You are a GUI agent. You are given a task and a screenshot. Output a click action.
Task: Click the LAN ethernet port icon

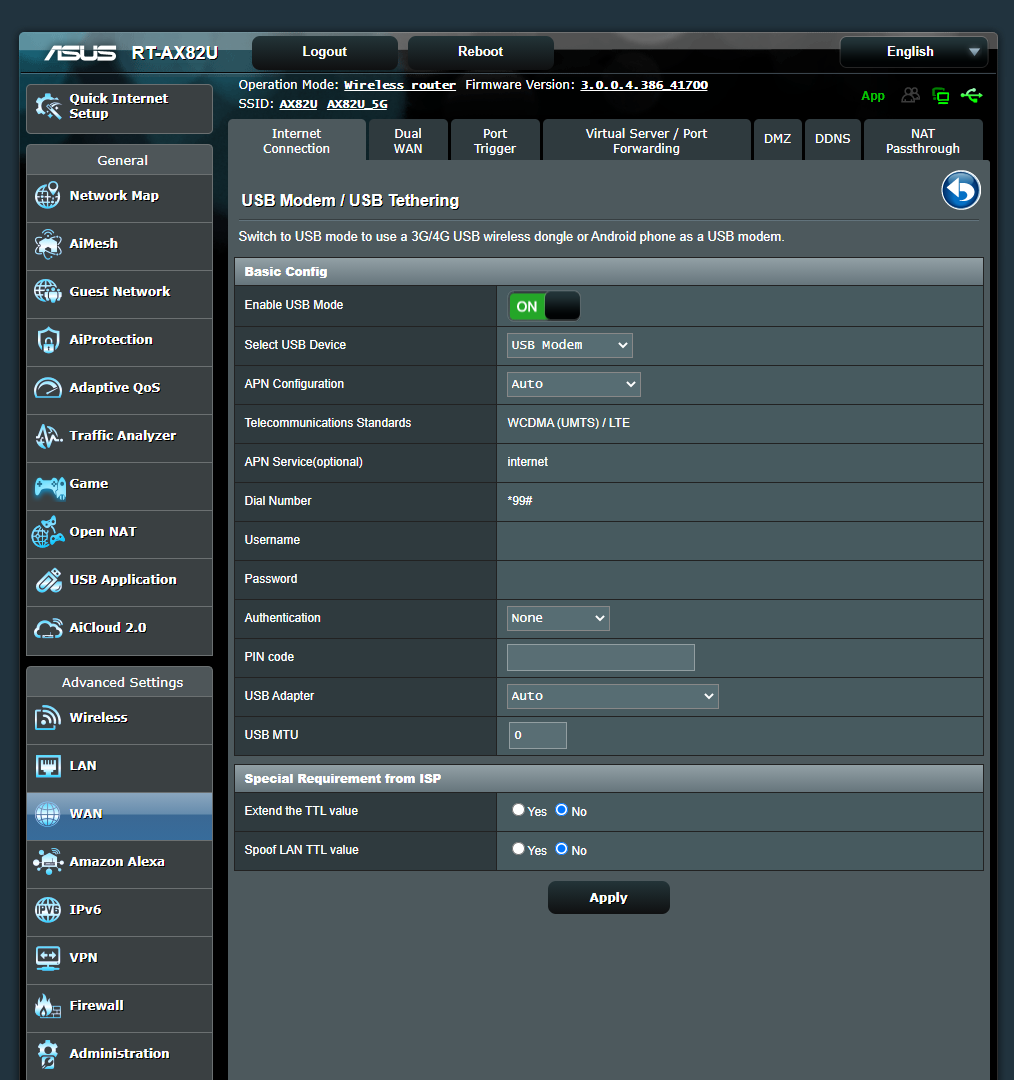(48, 766)
